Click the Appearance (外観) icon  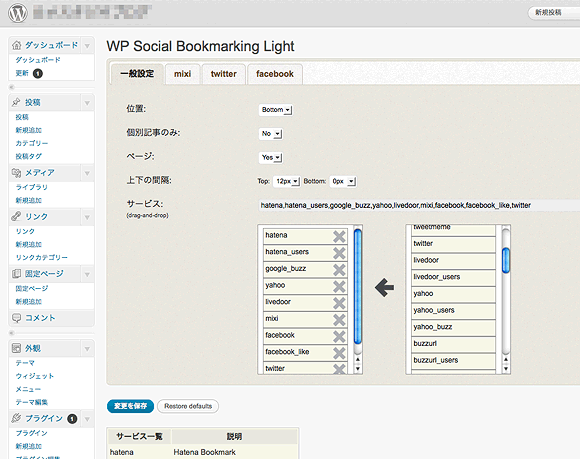(x=16, y=348)
